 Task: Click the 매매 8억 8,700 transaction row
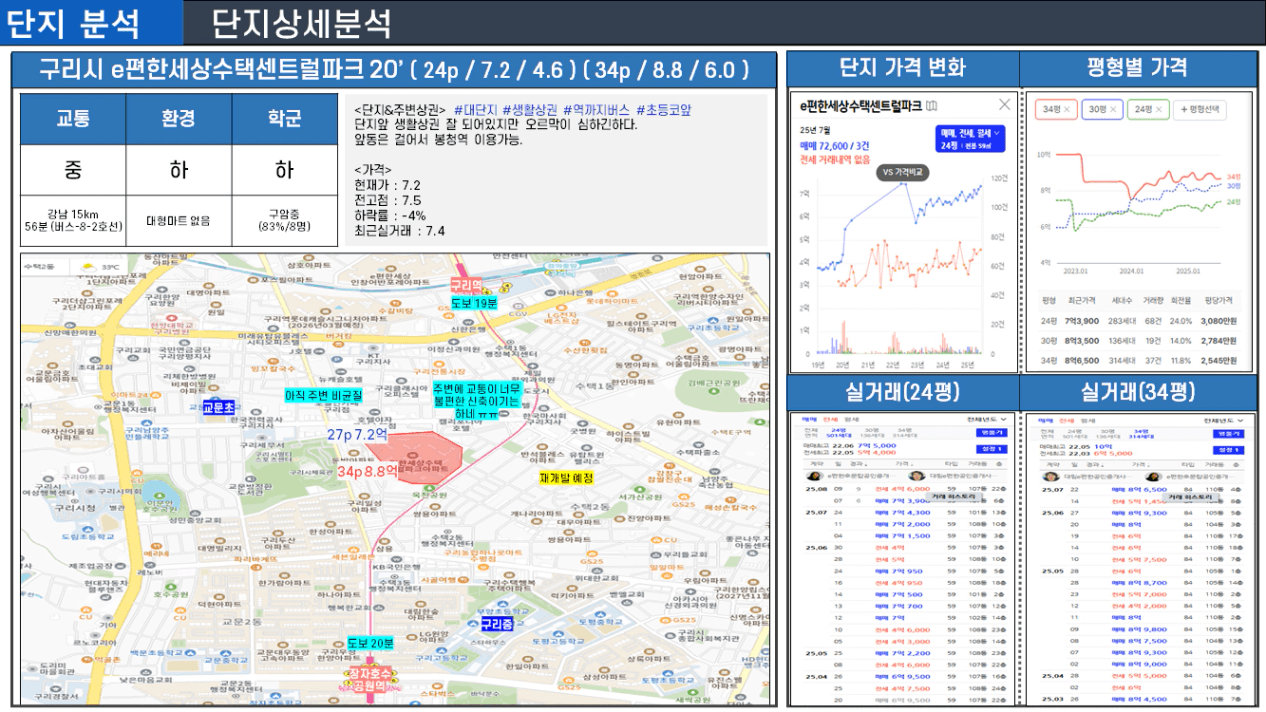click(1141, 582)
